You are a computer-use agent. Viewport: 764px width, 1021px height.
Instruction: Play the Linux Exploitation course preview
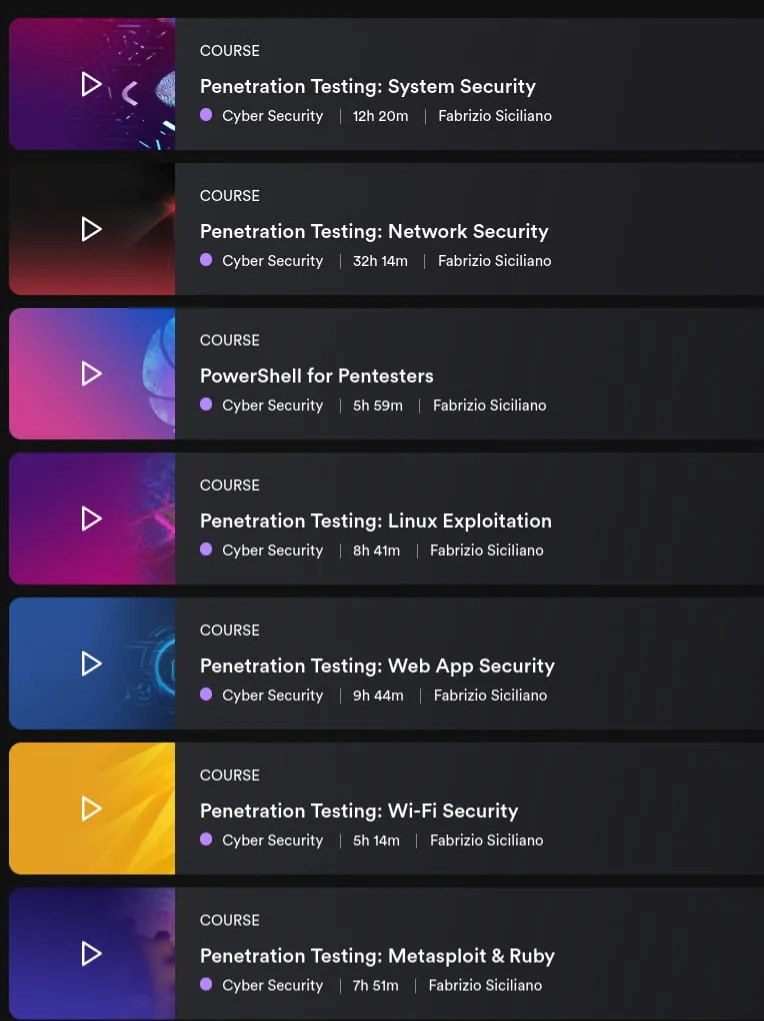coord(91,519)
